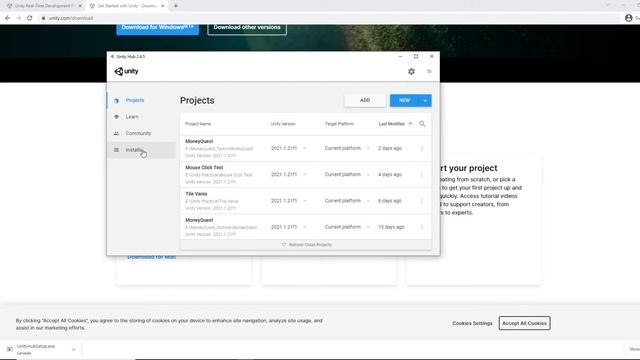Screen dimensions: 640x360
Task: Open Cookies Settings
Action: [472, 323]
